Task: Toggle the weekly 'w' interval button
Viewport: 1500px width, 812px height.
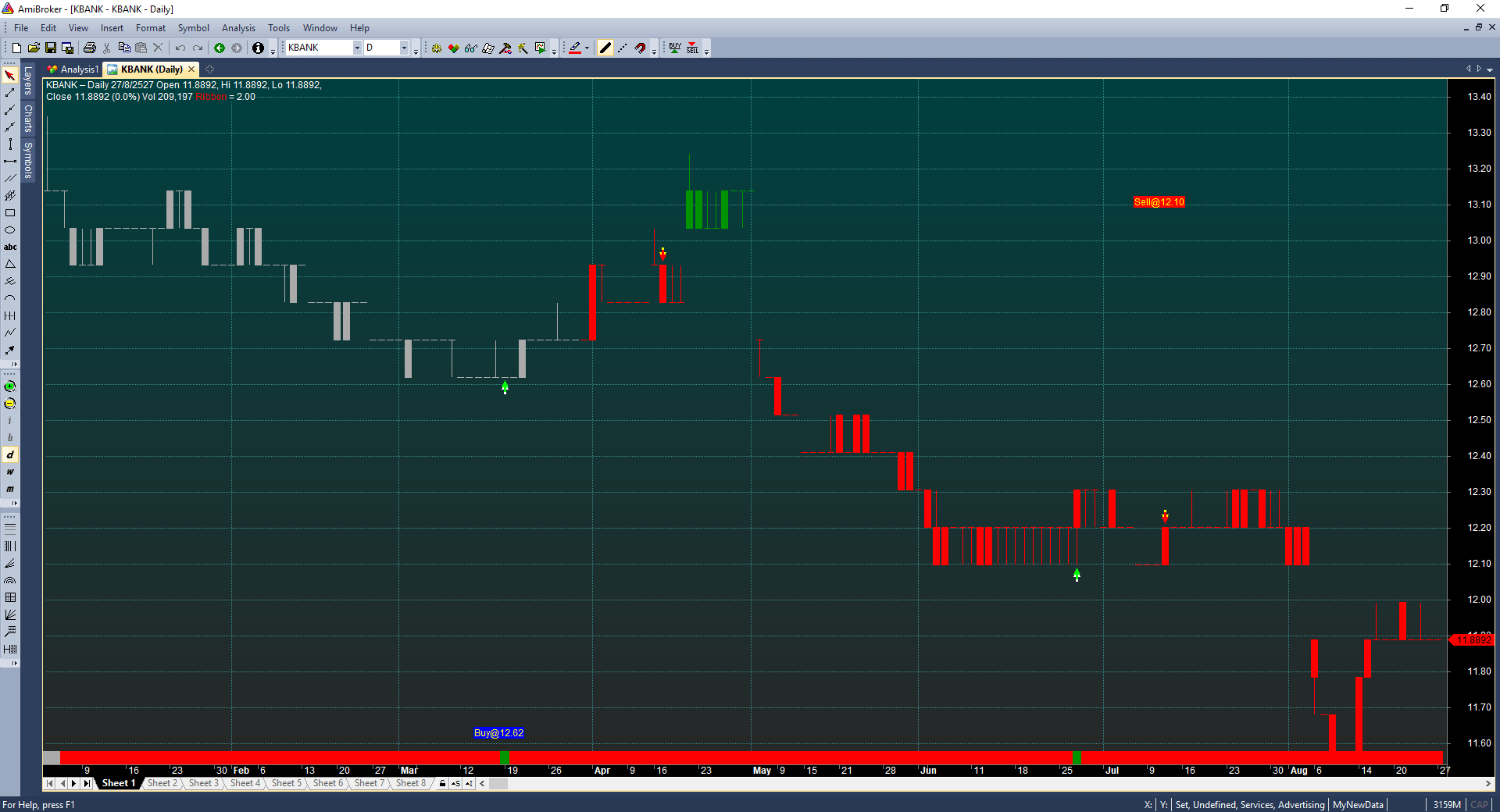Action: pyautogui.click(x=10, y=472)
